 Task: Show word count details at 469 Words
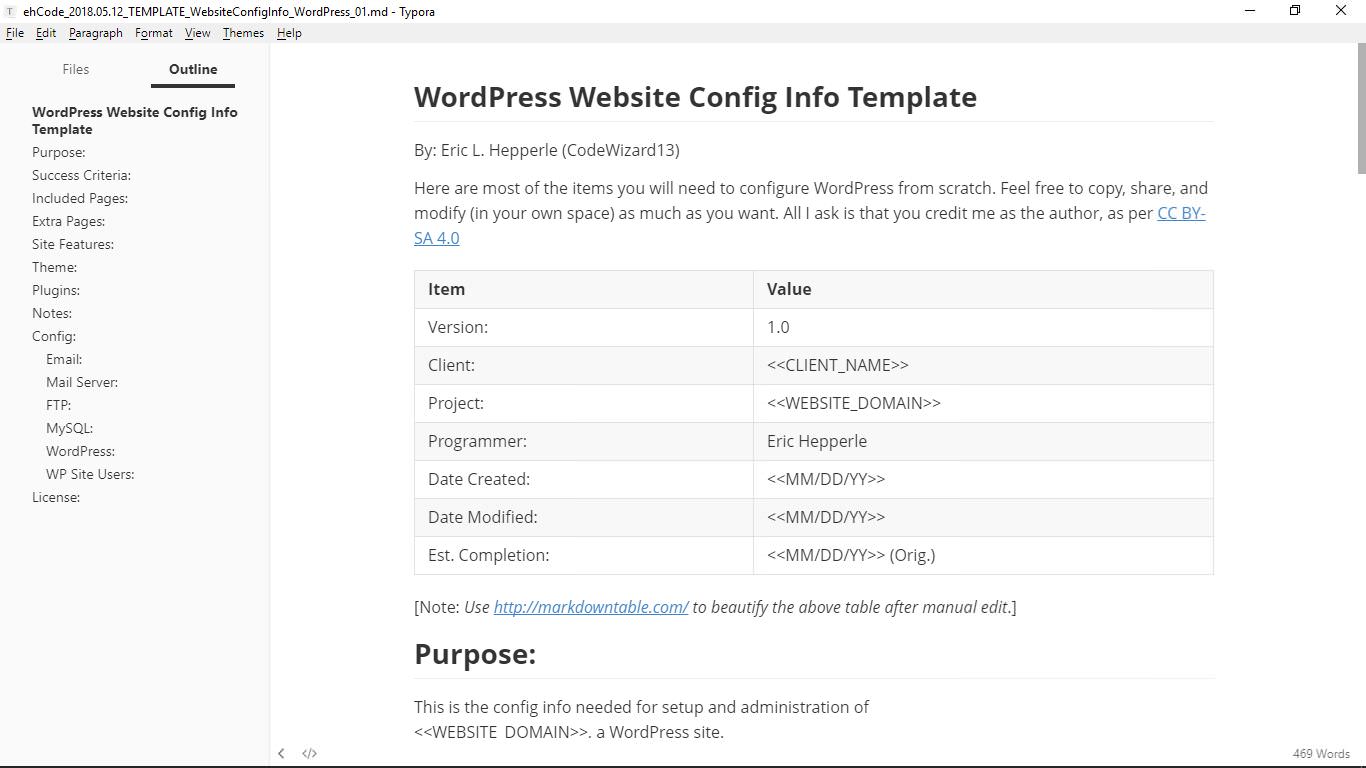pos(1320,753)
